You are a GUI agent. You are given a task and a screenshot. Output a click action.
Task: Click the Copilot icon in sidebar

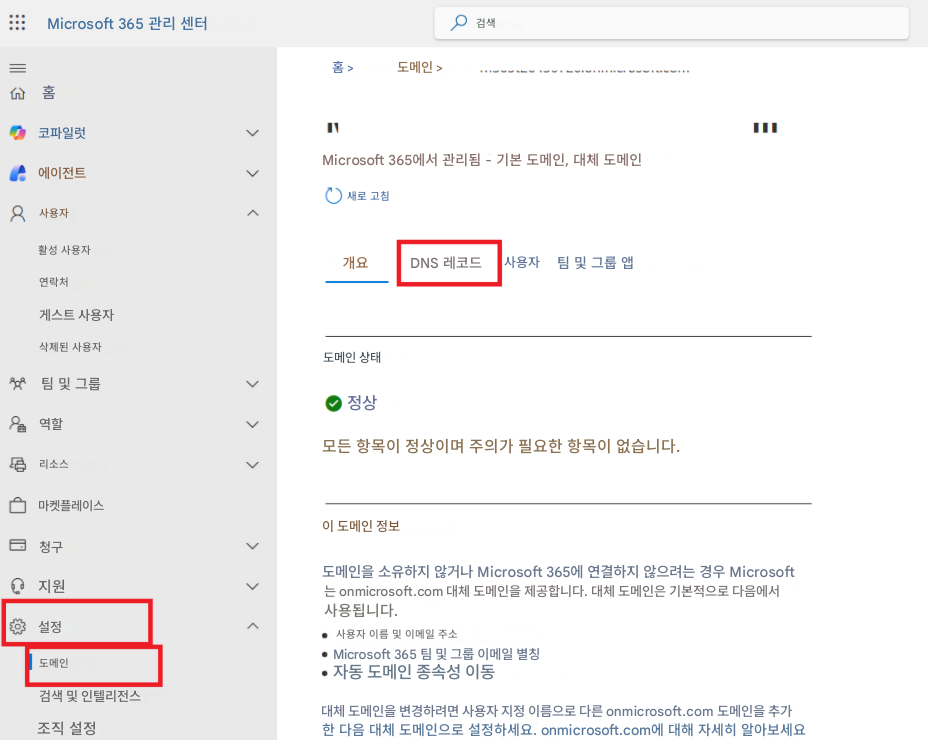pyautogui.click(x=18, y=133)
